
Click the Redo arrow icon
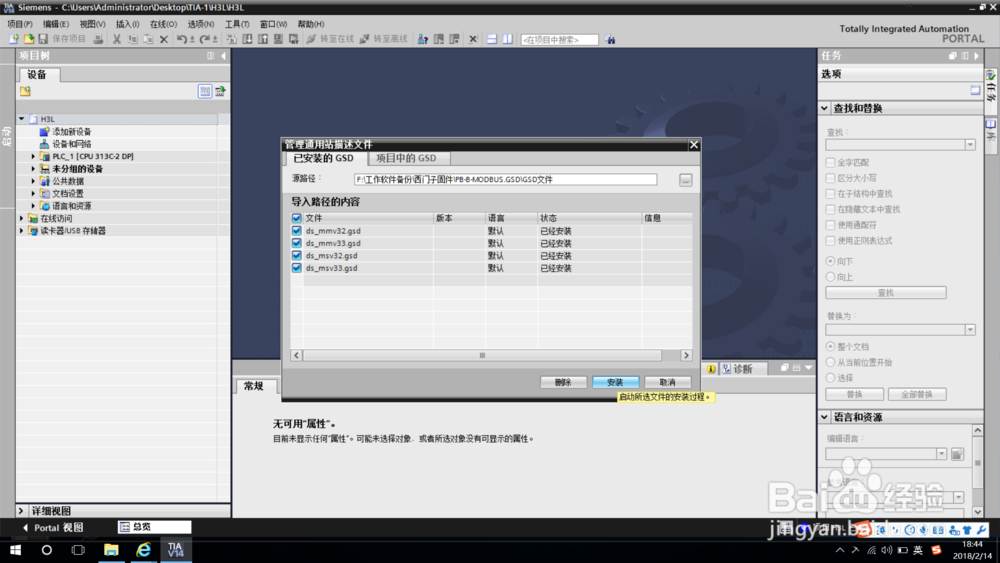point(205,40)
